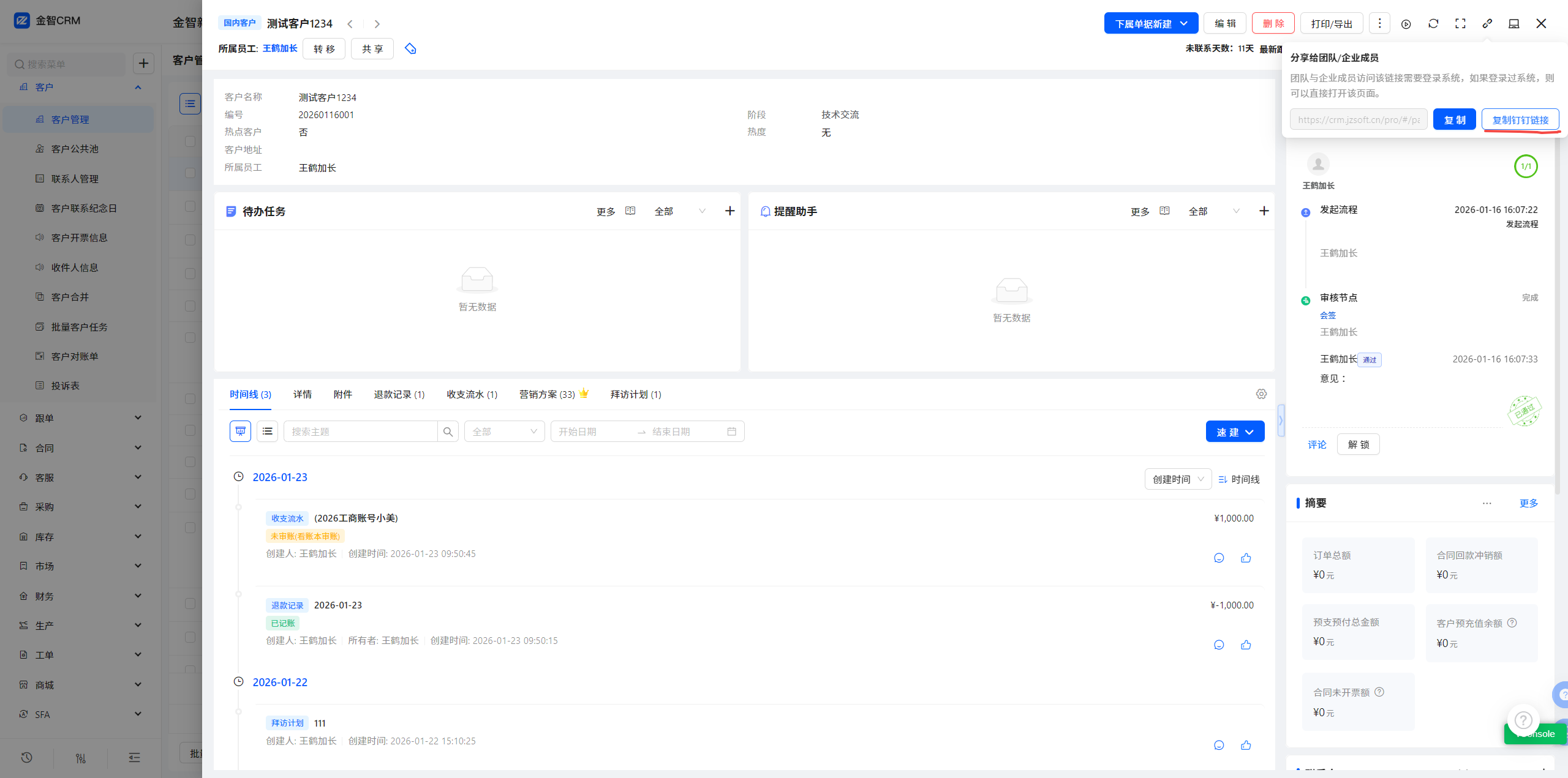Click the refresh icon in top toolbar
Viewport: 1568px width, 778px height.
(x=1433, y=24)
